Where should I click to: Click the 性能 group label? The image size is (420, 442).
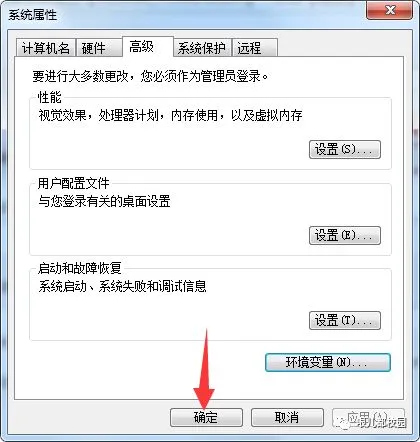pos(50,98)
